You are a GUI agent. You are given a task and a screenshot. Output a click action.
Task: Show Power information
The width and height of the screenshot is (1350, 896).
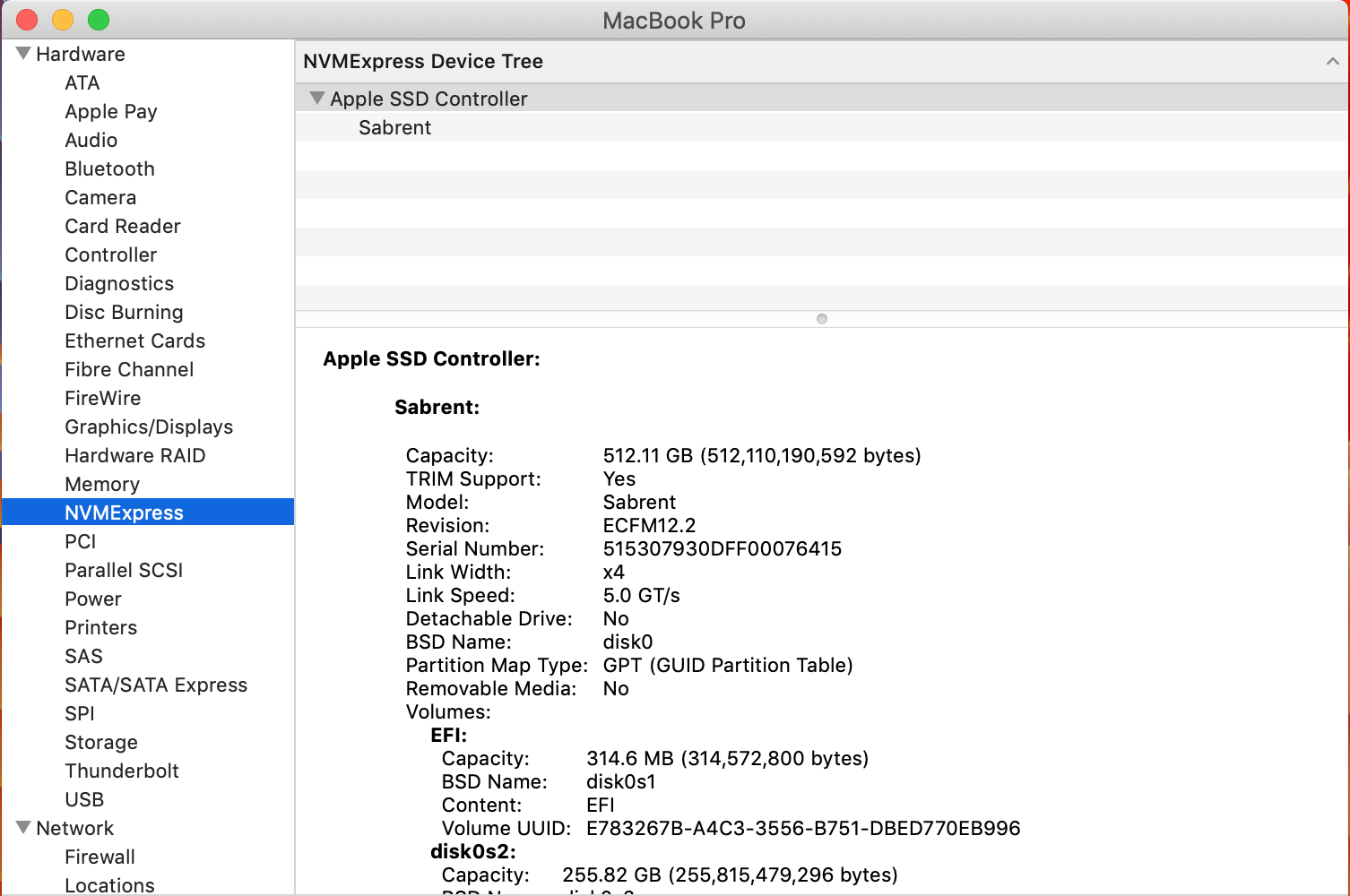(x=93, y=599)
